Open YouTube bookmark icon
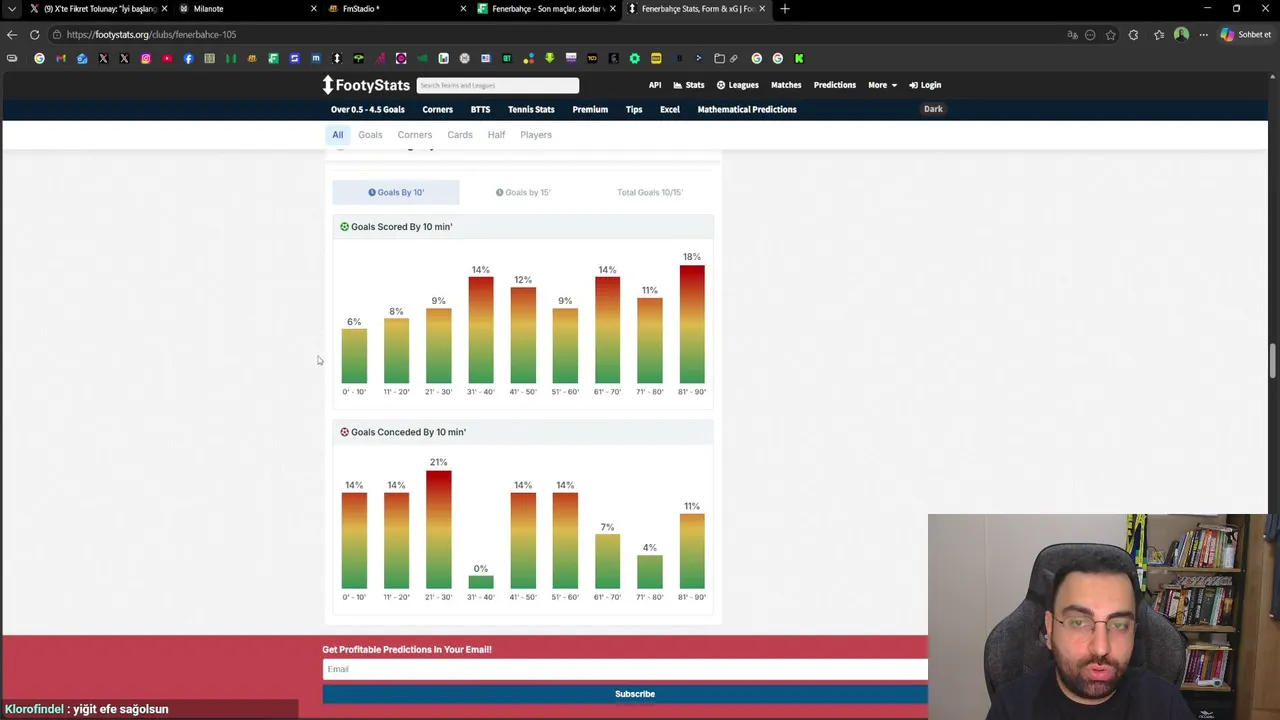Image resolution: width=1280 pixels, height=720 pixels. click(x=167, y=58)
